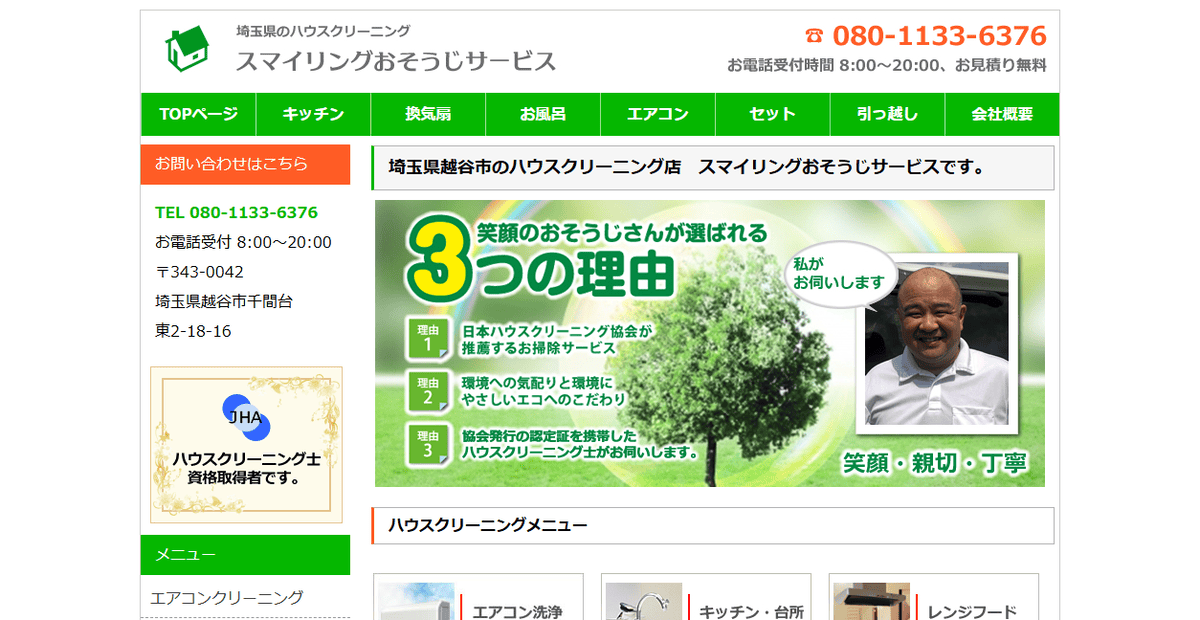Open the セット menu item

tap(772, 114)
